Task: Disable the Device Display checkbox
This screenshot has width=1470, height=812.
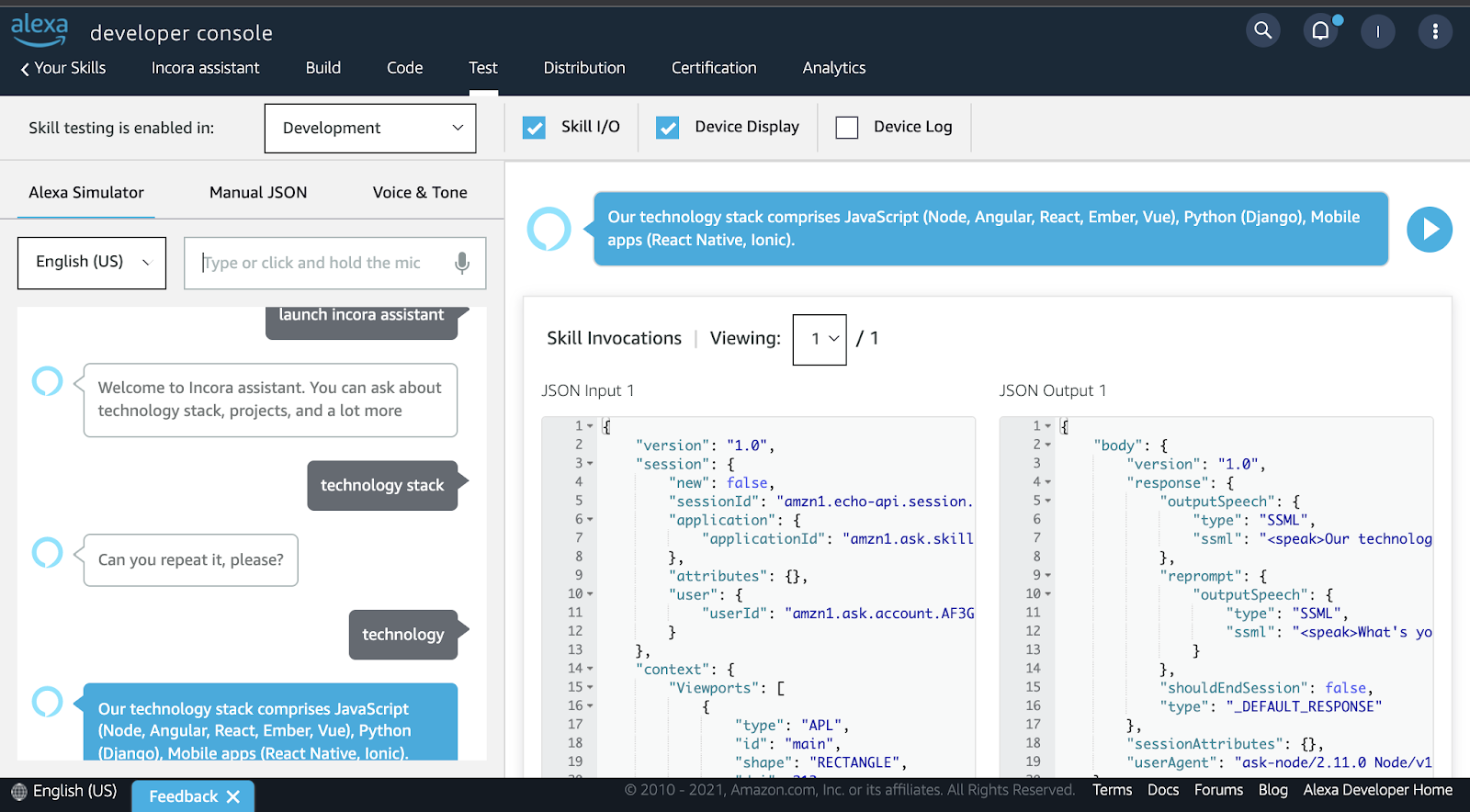Action: click(668, 128)
